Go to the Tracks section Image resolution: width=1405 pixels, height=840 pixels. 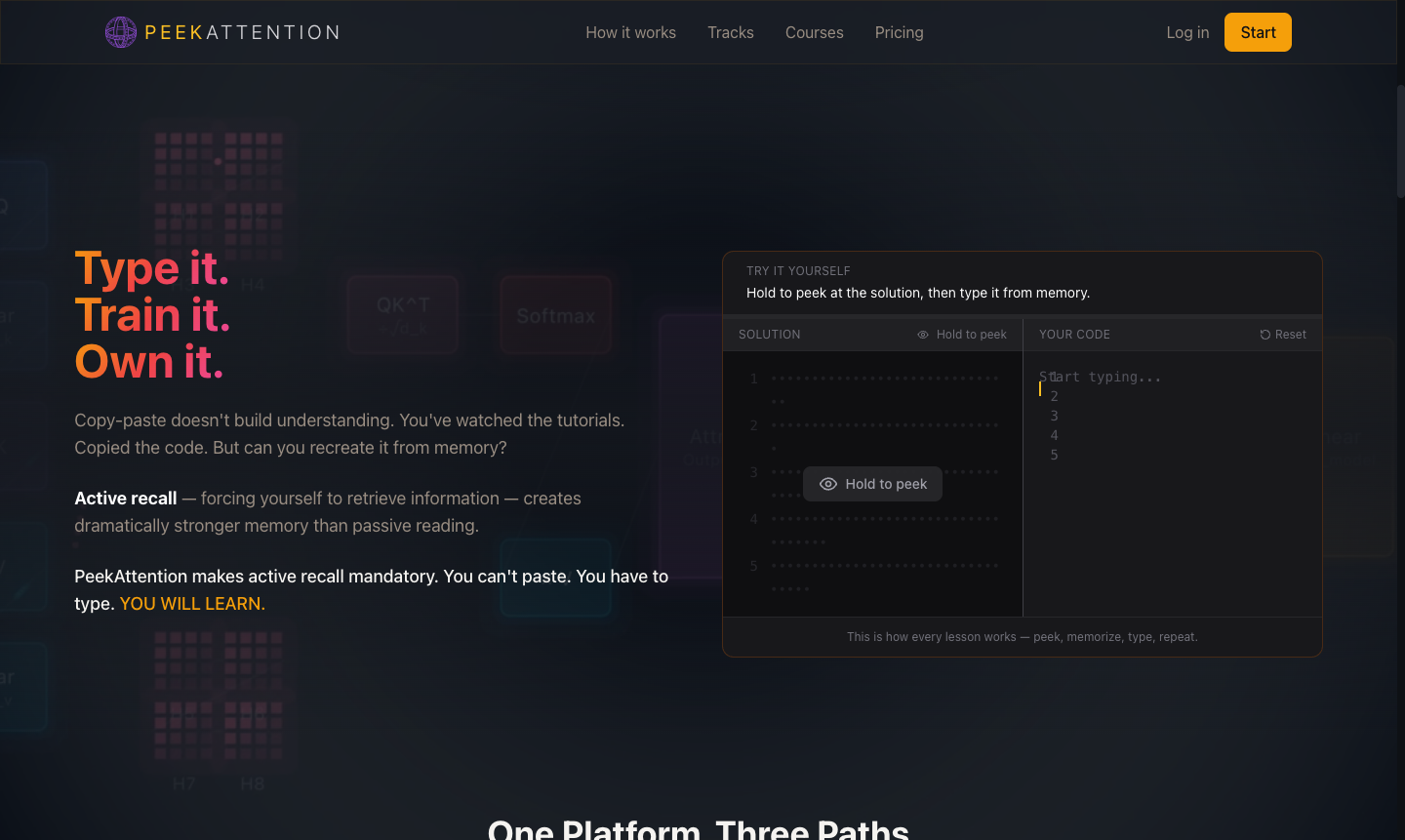(731, 32)
